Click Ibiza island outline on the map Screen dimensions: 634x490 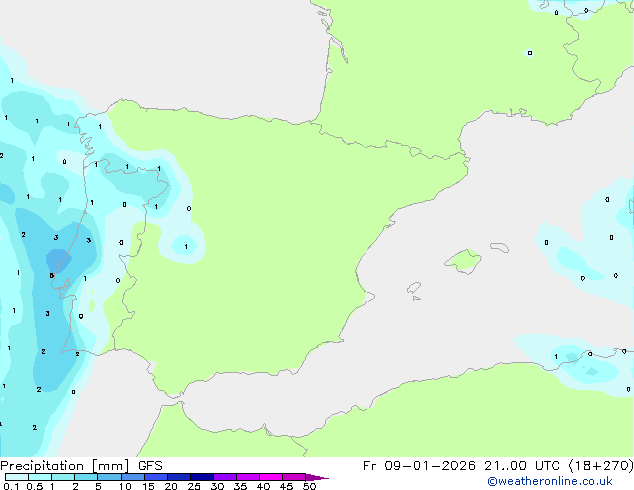[414, 288]
